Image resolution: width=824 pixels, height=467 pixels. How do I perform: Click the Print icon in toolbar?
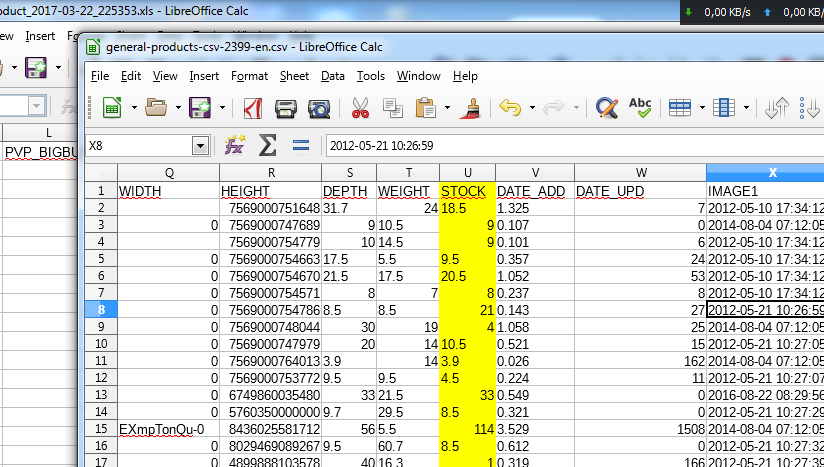point(286,108)
